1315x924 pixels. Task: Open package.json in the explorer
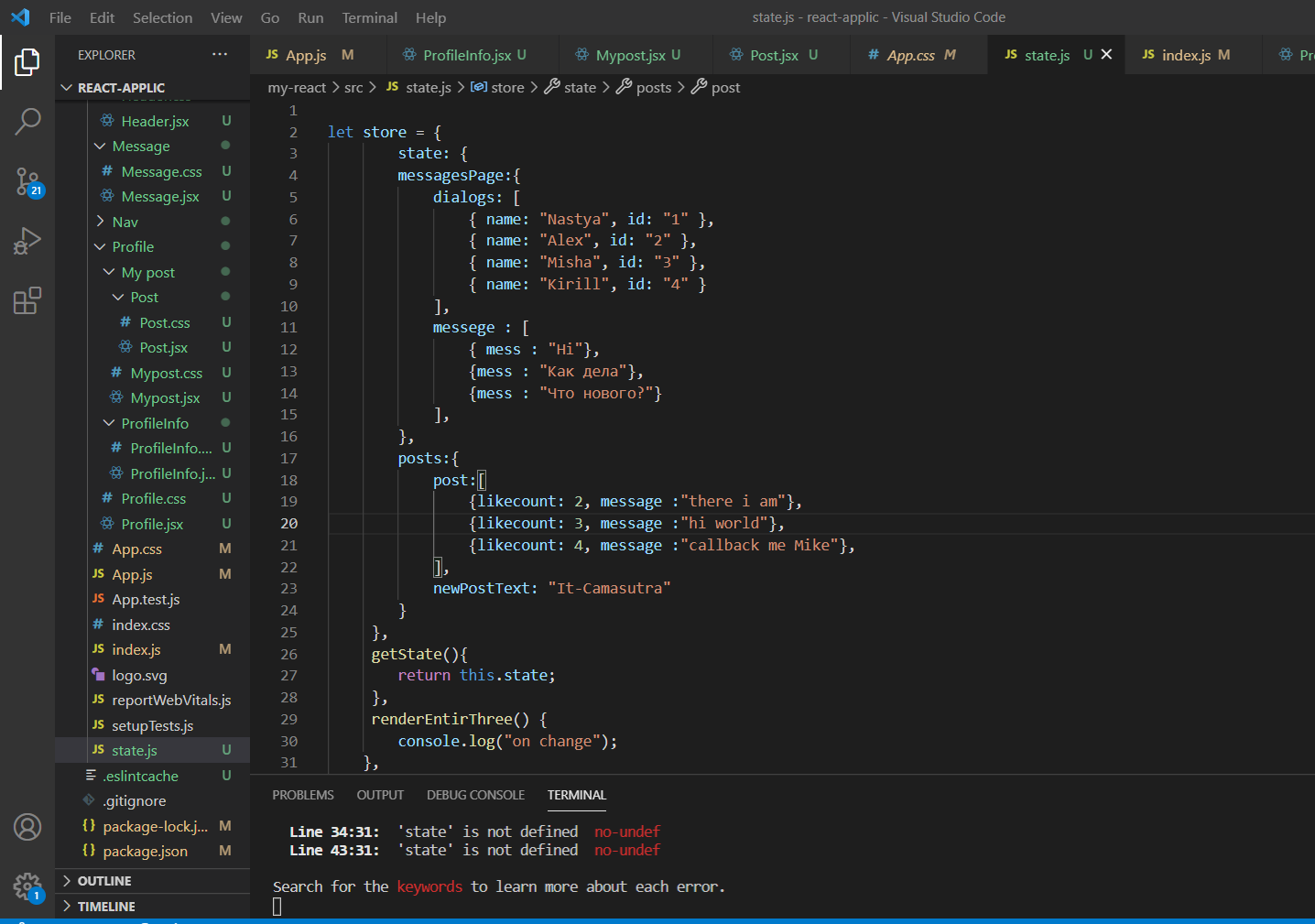[145, 852]
